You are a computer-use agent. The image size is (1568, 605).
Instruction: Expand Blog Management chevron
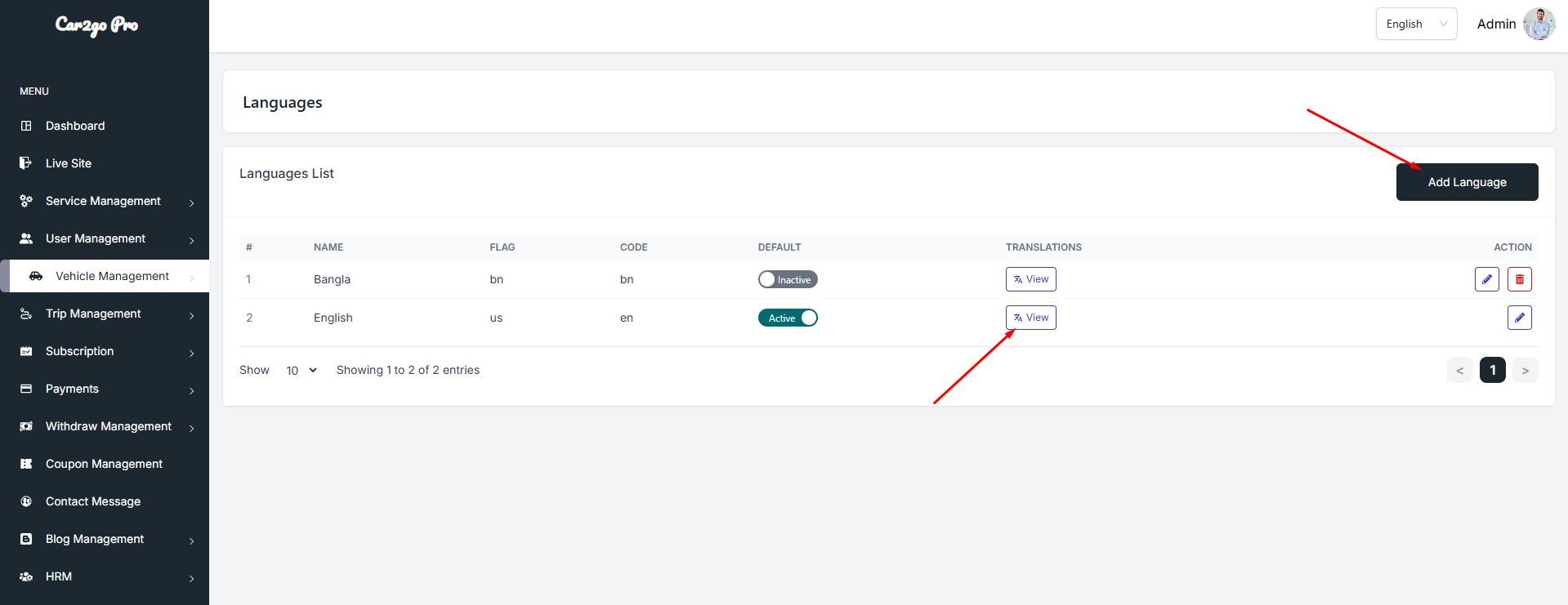(x=192, y=540)
